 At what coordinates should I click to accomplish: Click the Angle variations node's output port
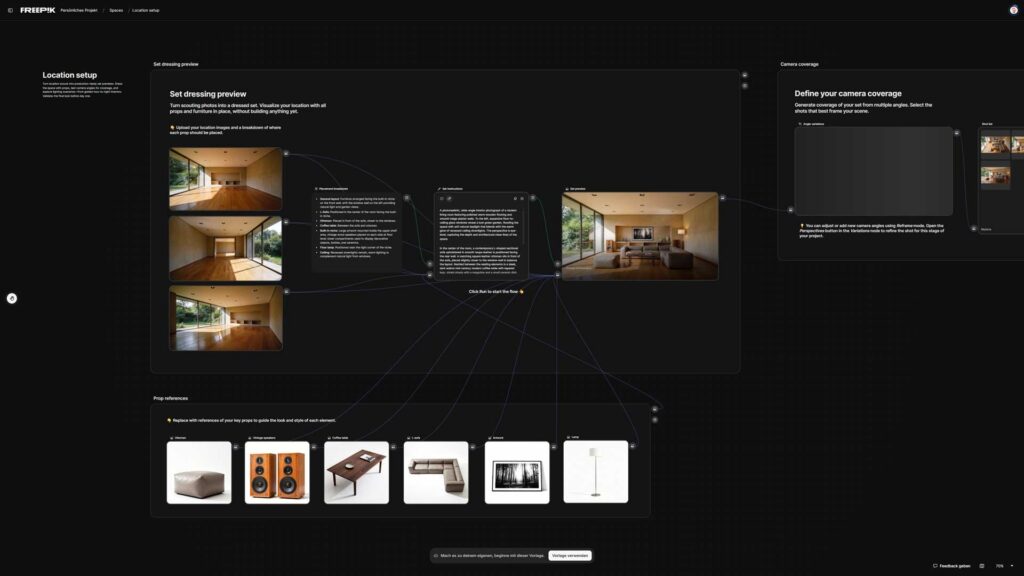pos(957,133)
